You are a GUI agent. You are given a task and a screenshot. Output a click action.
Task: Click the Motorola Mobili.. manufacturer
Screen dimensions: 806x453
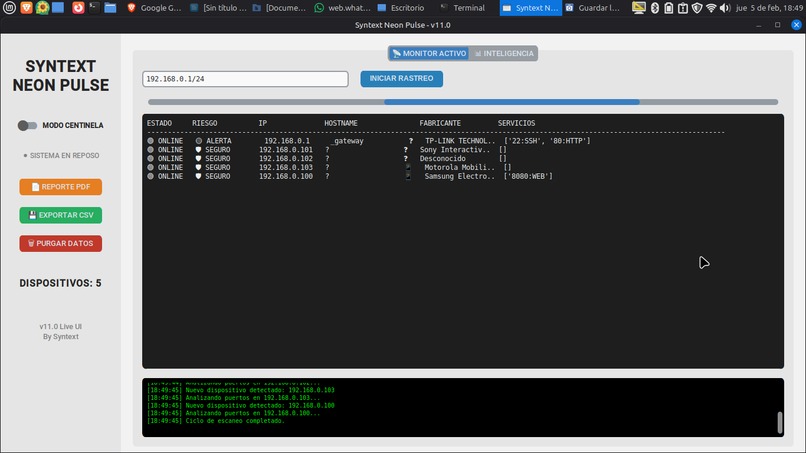[460, 167]
